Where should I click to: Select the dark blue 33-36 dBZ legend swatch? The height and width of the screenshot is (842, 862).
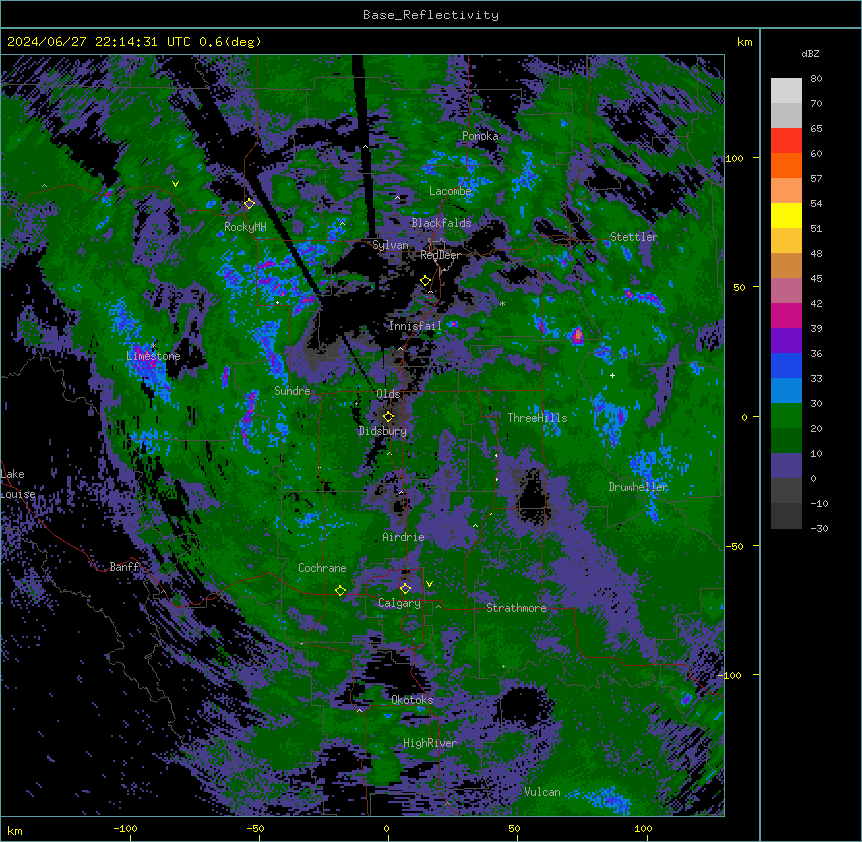[786, 365]
